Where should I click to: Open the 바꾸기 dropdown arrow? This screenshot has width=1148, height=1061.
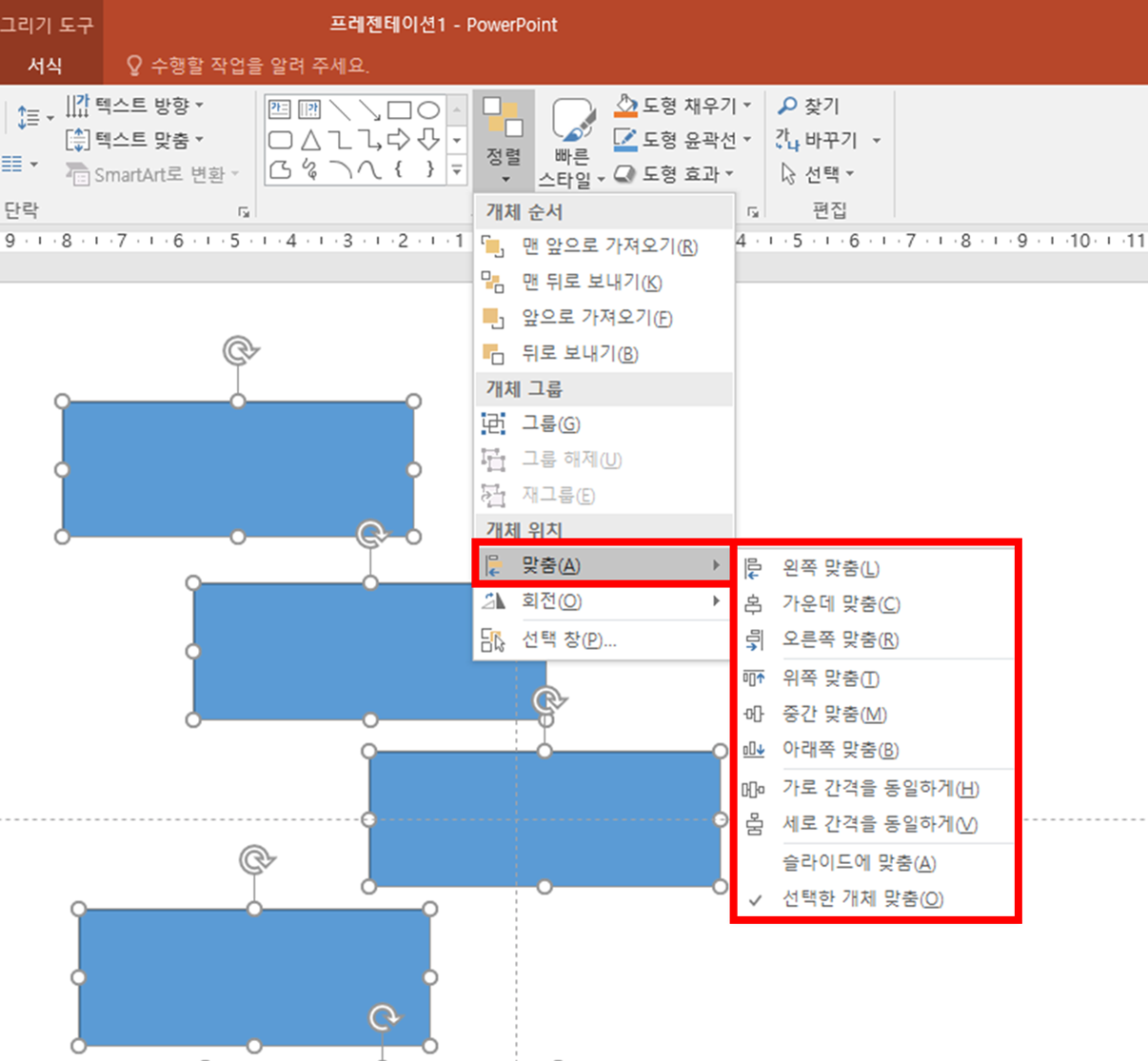(x=876, y=141)
